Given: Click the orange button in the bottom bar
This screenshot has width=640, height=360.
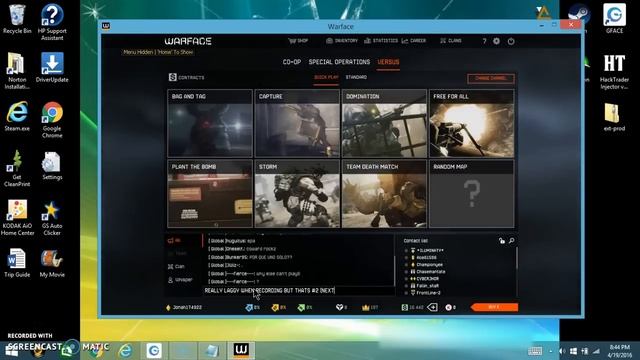Looking at the screenshot, I should pyautogui.click(x=494, y=307).
